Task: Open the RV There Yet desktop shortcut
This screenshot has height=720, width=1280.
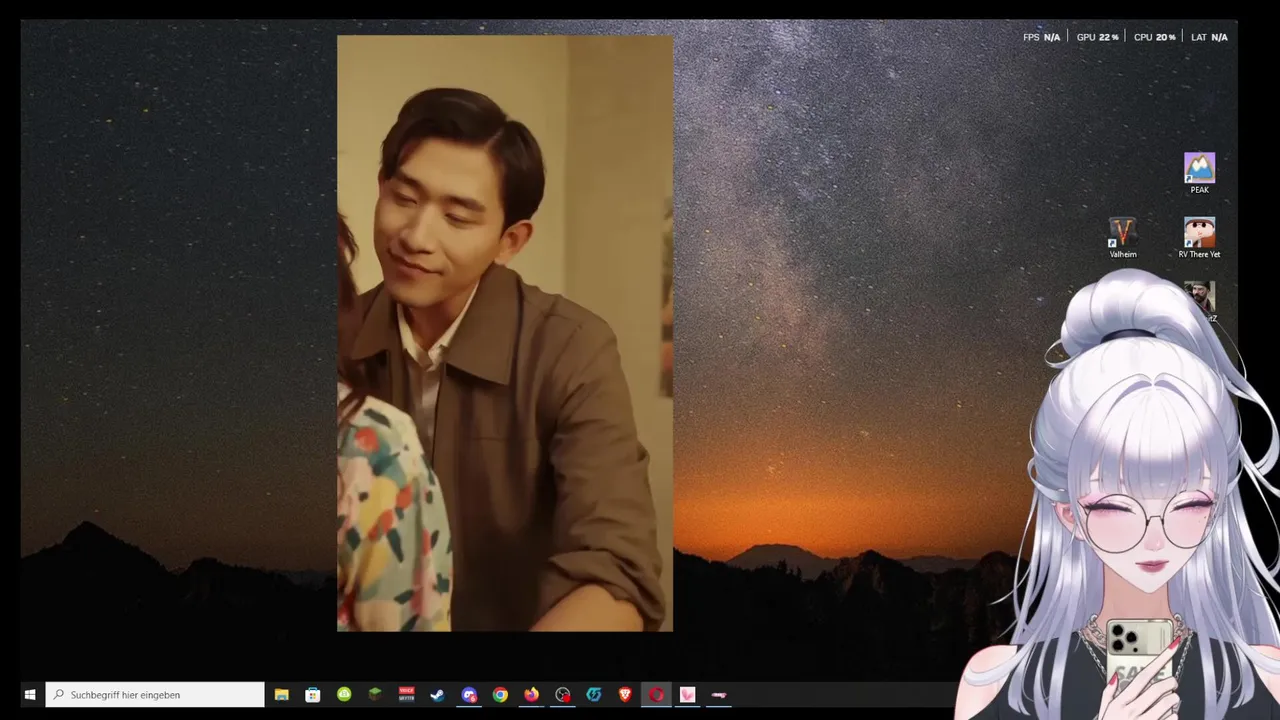Action: (x=1199, y=238)
